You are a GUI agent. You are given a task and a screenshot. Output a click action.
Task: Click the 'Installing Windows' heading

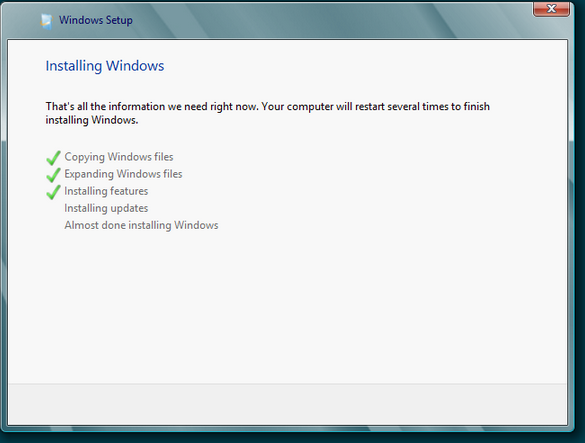coord(105,66)
